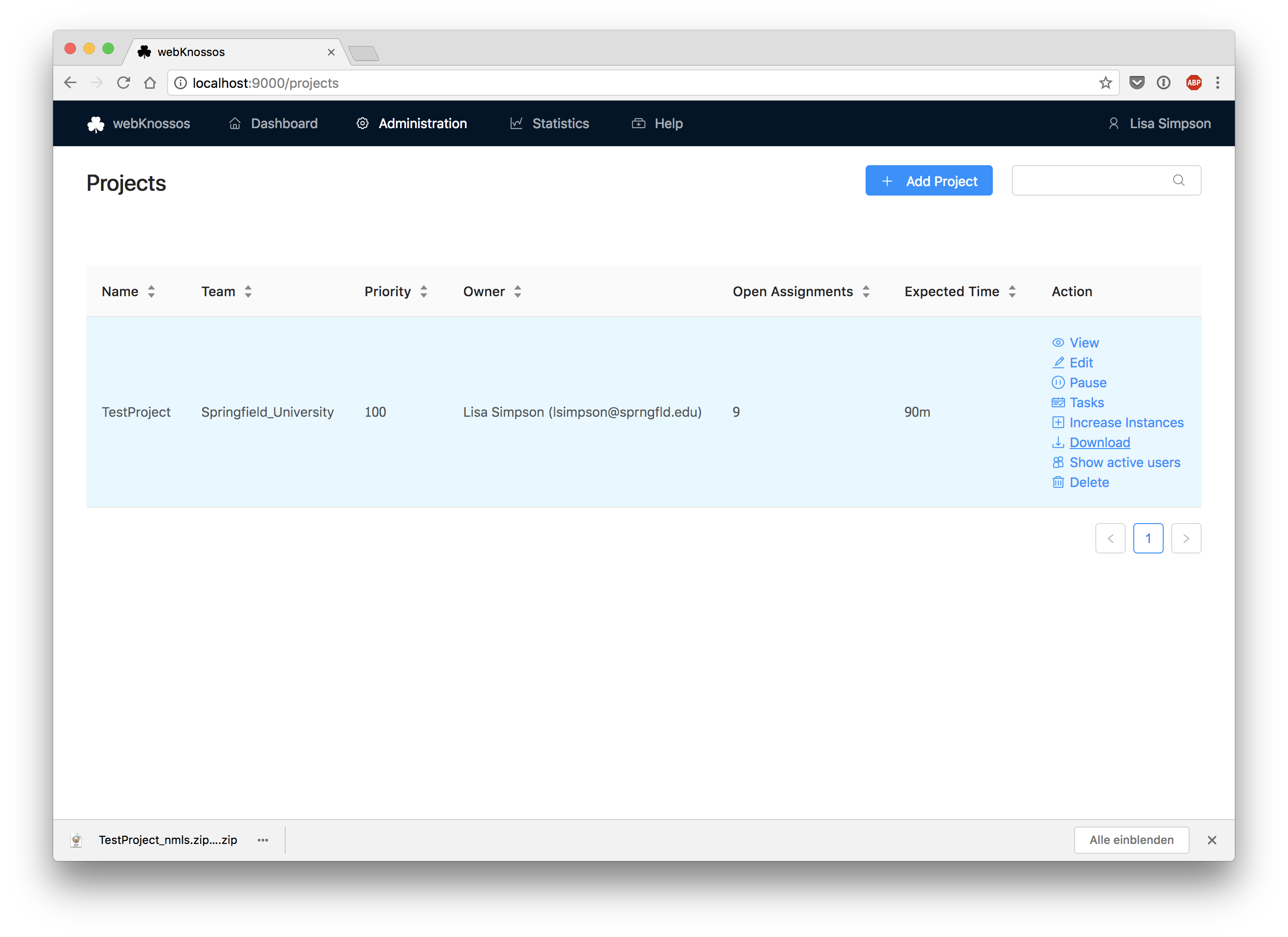
Task: Open the Chrome three-dot menu
Action: 1218,83
